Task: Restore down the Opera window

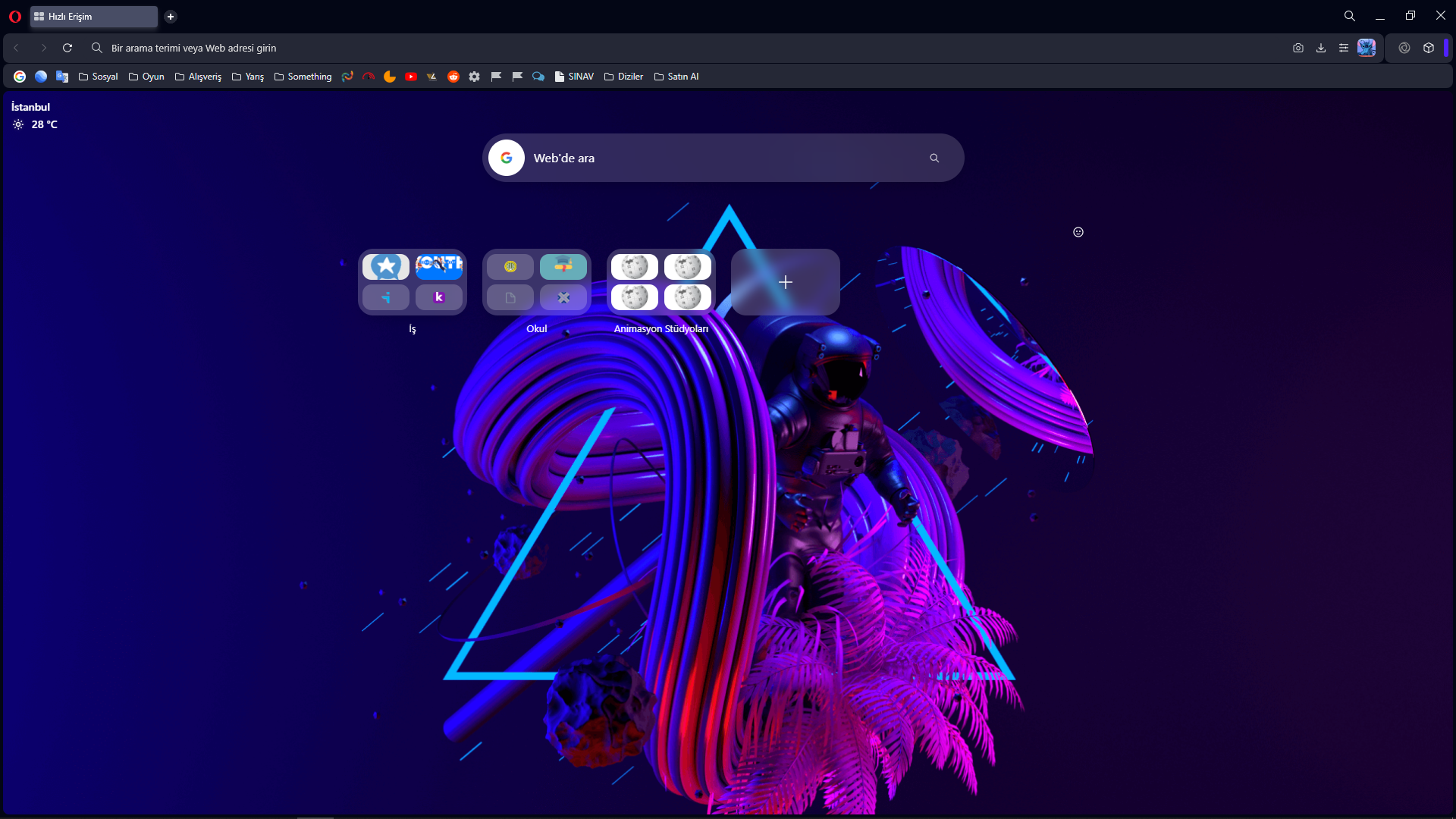Action: pyautogui.click(x=1410, y=16)
